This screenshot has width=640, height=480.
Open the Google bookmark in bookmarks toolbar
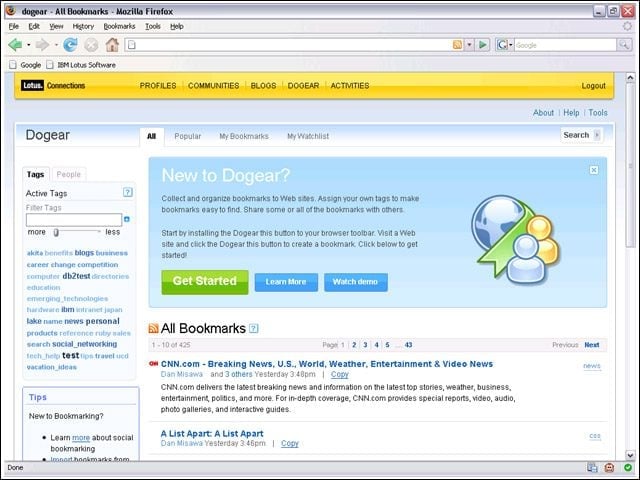[x=25, y=65]
